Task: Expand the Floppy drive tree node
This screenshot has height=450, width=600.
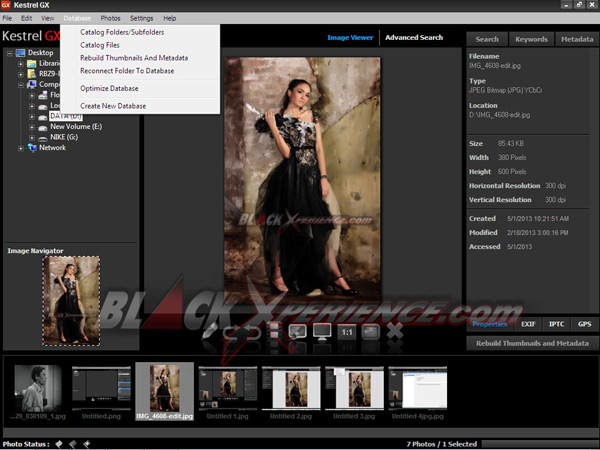Action: (32, 96)
